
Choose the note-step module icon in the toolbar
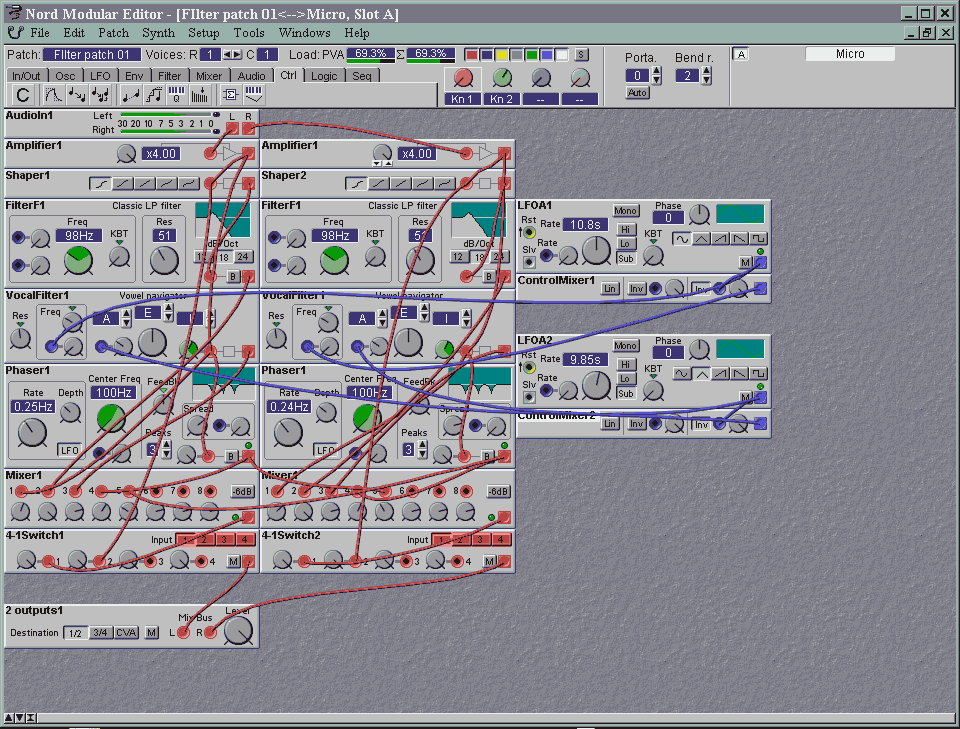tap(154, 95)
